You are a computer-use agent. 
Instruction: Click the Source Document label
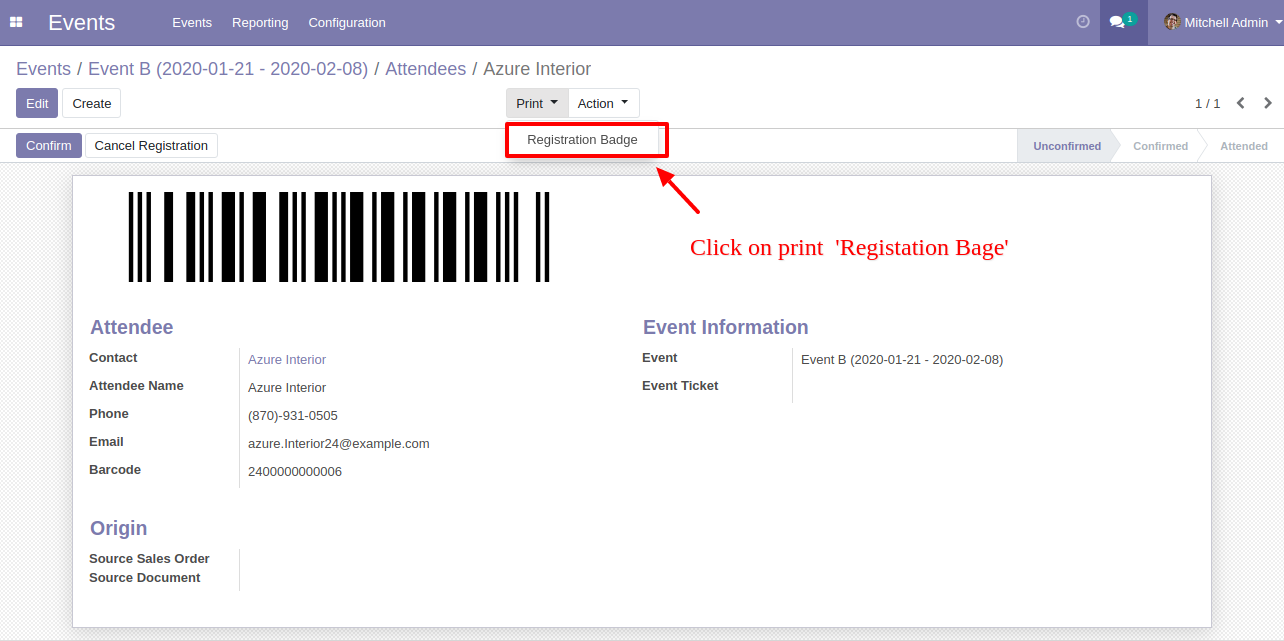pyautogui.click(x=145, y=578)
